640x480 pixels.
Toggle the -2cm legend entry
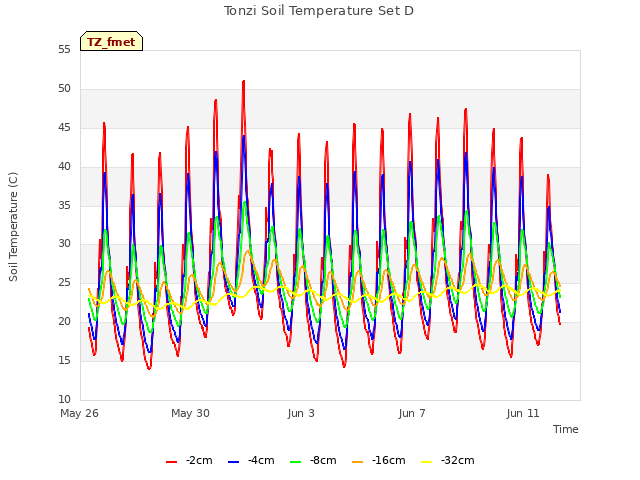click(x=189, y=461)
